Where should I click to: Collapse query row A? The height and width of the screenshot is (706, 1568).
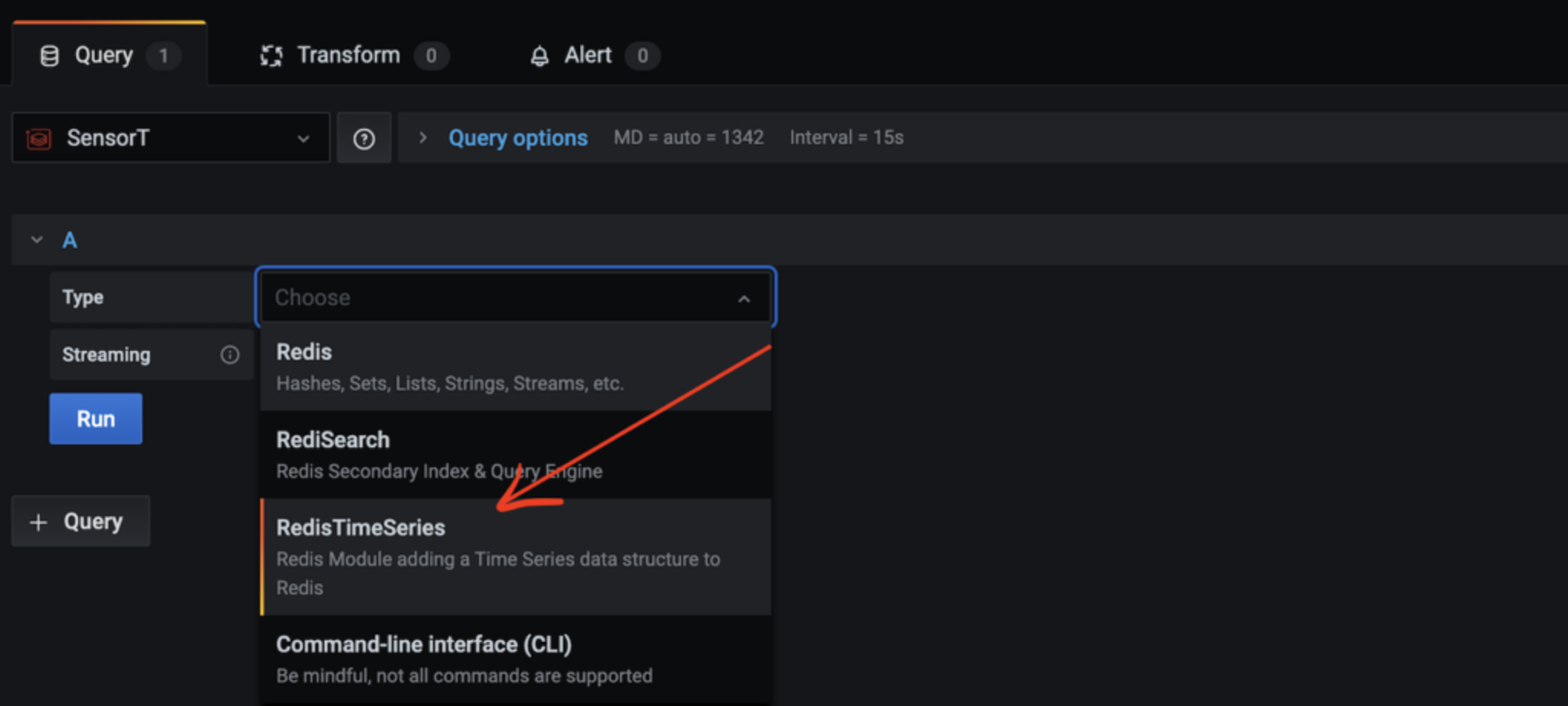[37, 240]
